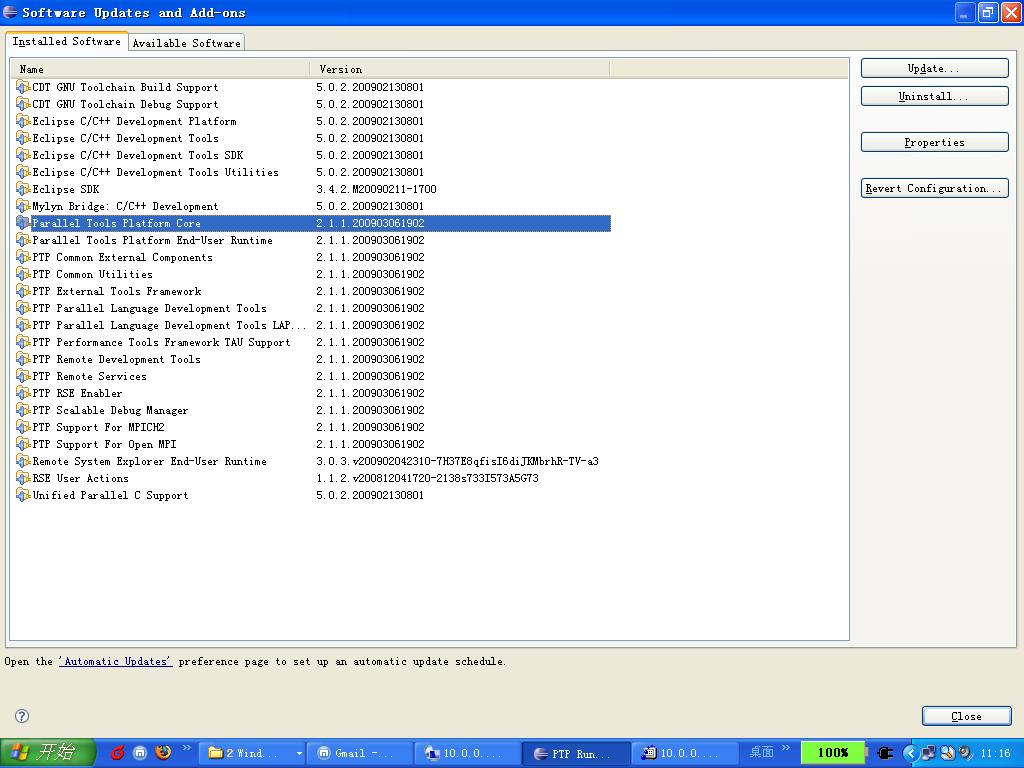Switch to the Gmail taskbar window
This screenshot has width=1024, height=768.
(x=360, y=753)
